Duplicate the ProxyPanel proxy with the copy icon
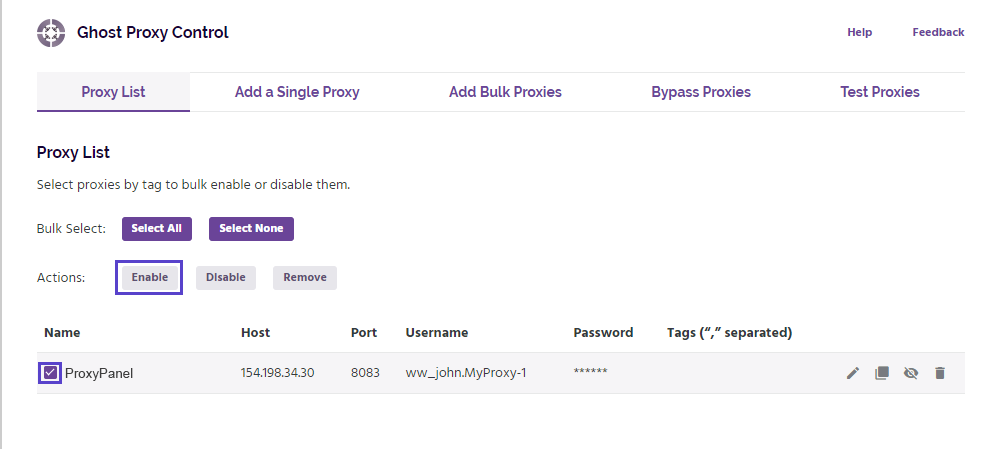Screen dimensions: 984x449 pos(881,373)
